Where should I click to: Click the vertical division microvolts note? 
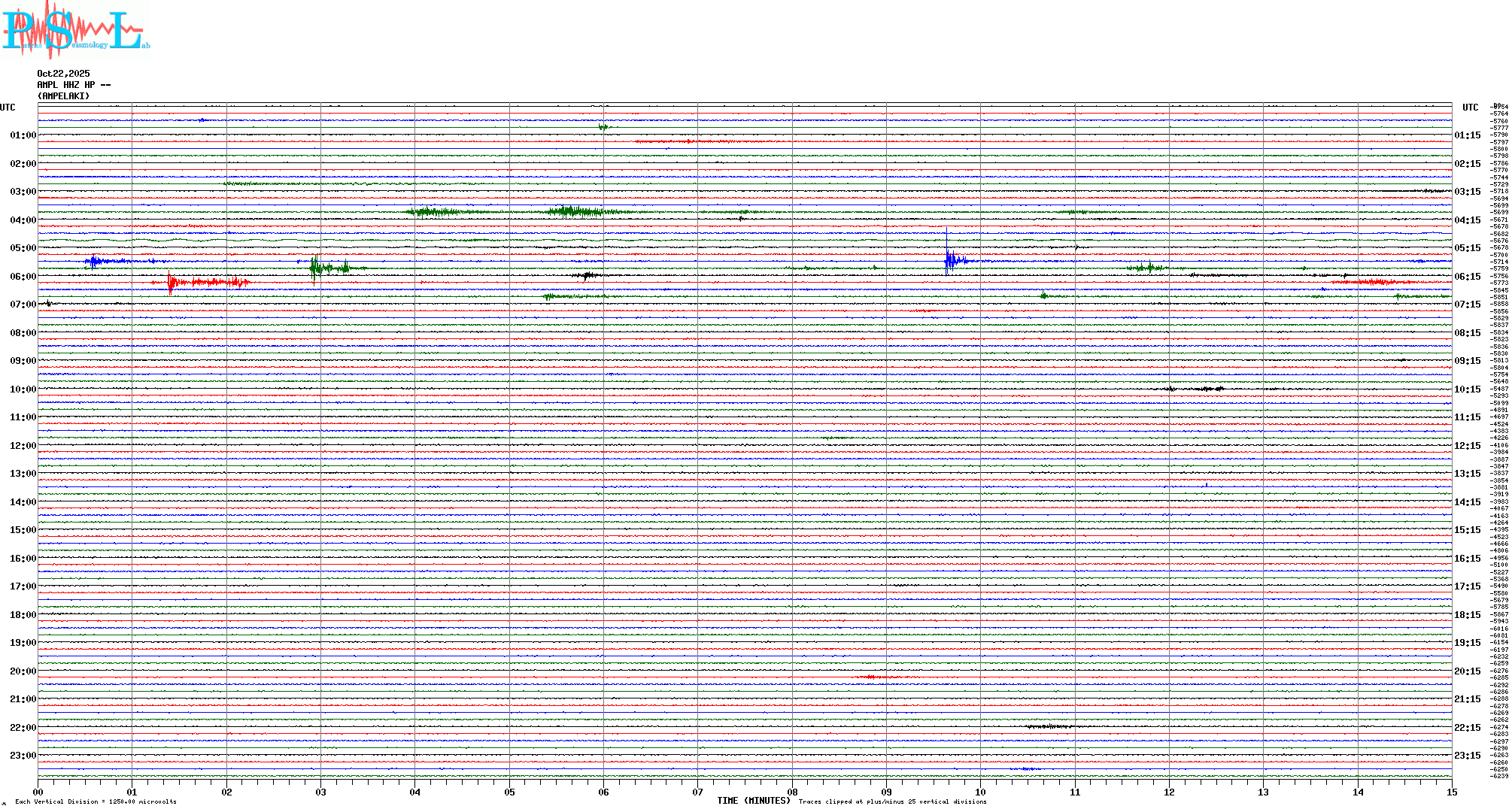96,801
